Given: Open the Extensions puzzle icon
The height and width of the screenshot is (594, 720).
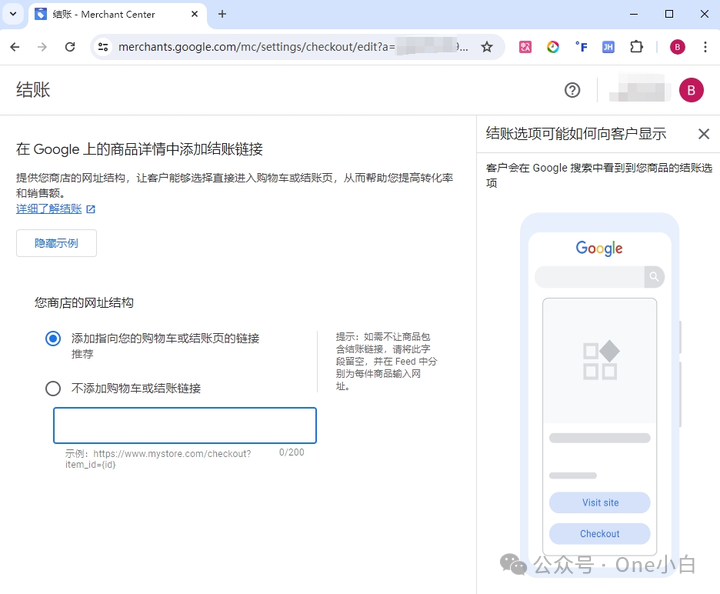Looking at the screenshot, I should click(636, 47).
